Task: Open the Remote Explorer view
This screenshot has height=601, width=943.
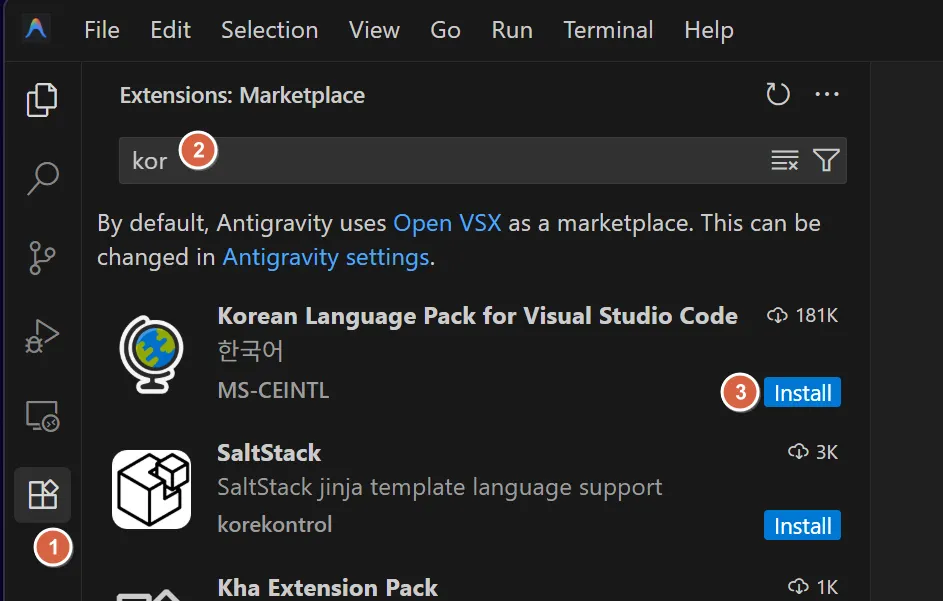Action: tap(42, 416)
